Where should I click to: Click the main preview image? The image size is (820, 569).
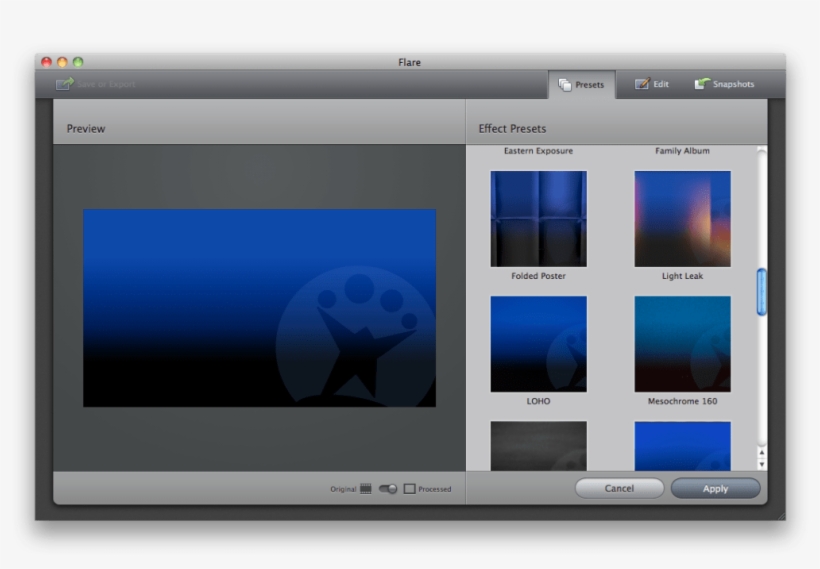pyautogui.click(x=259, y=308)
